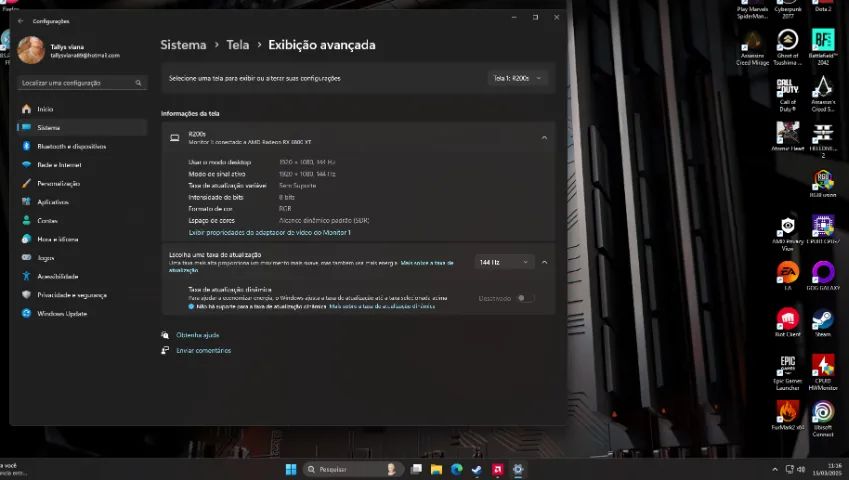Open the Ubisoft Connect desktop icon

point(822,418)
